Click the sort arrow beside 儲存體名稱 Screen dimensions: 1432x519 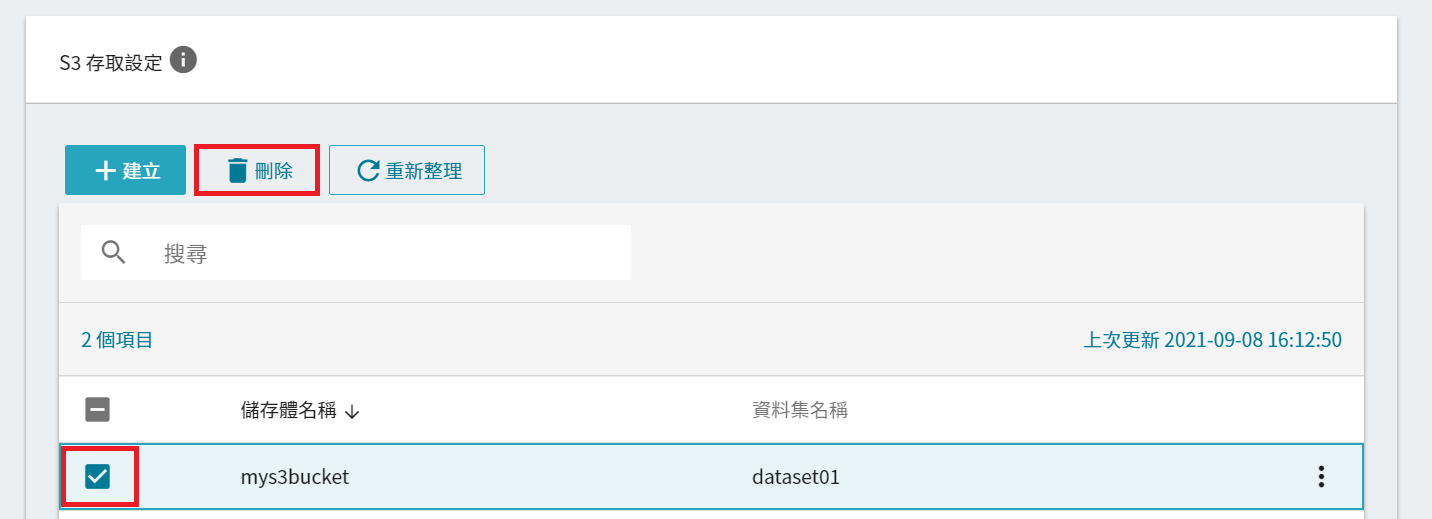(x=351, y=411)
